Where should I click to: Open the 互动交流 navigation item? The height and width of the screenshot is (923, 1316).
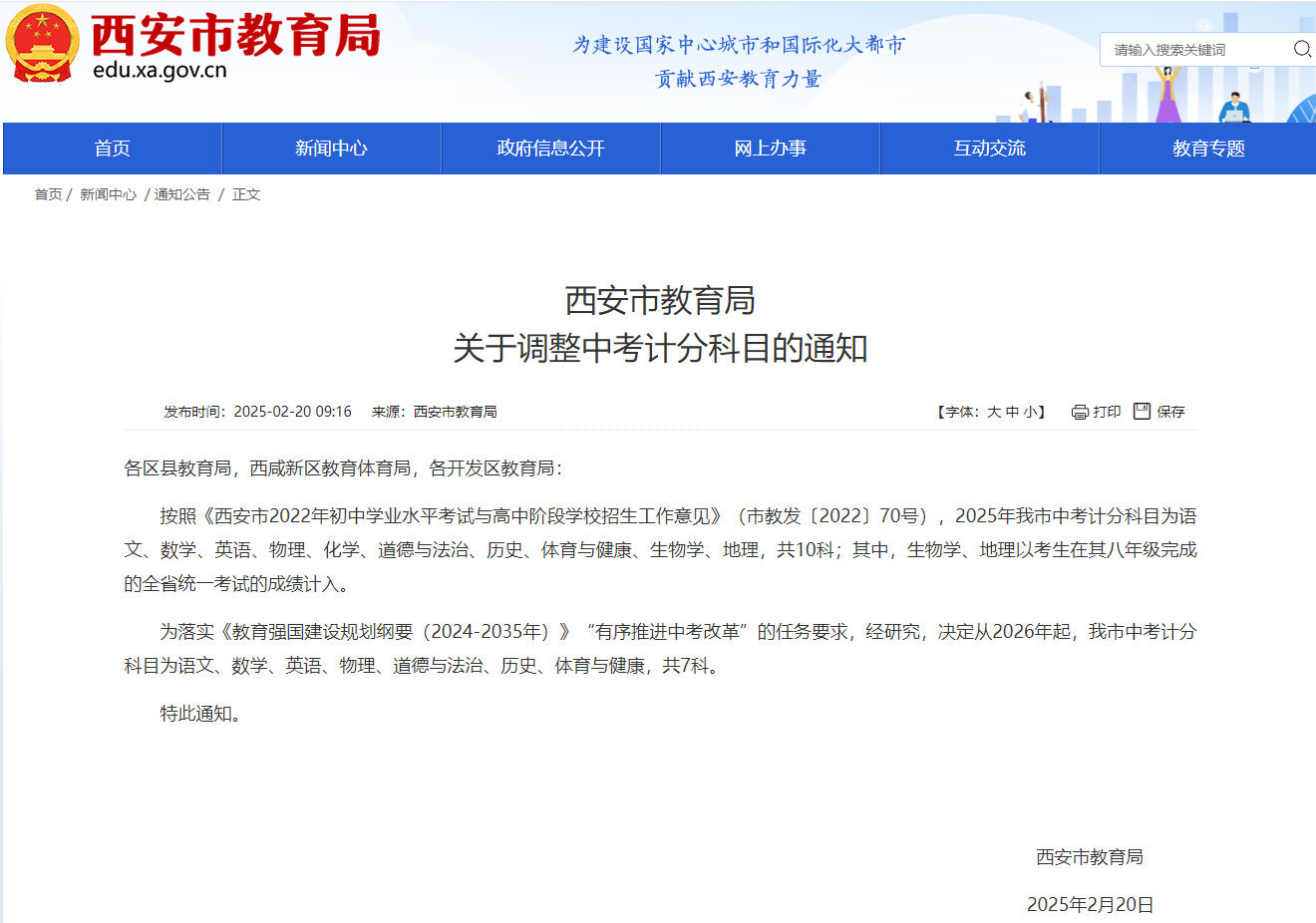(989, 149)
